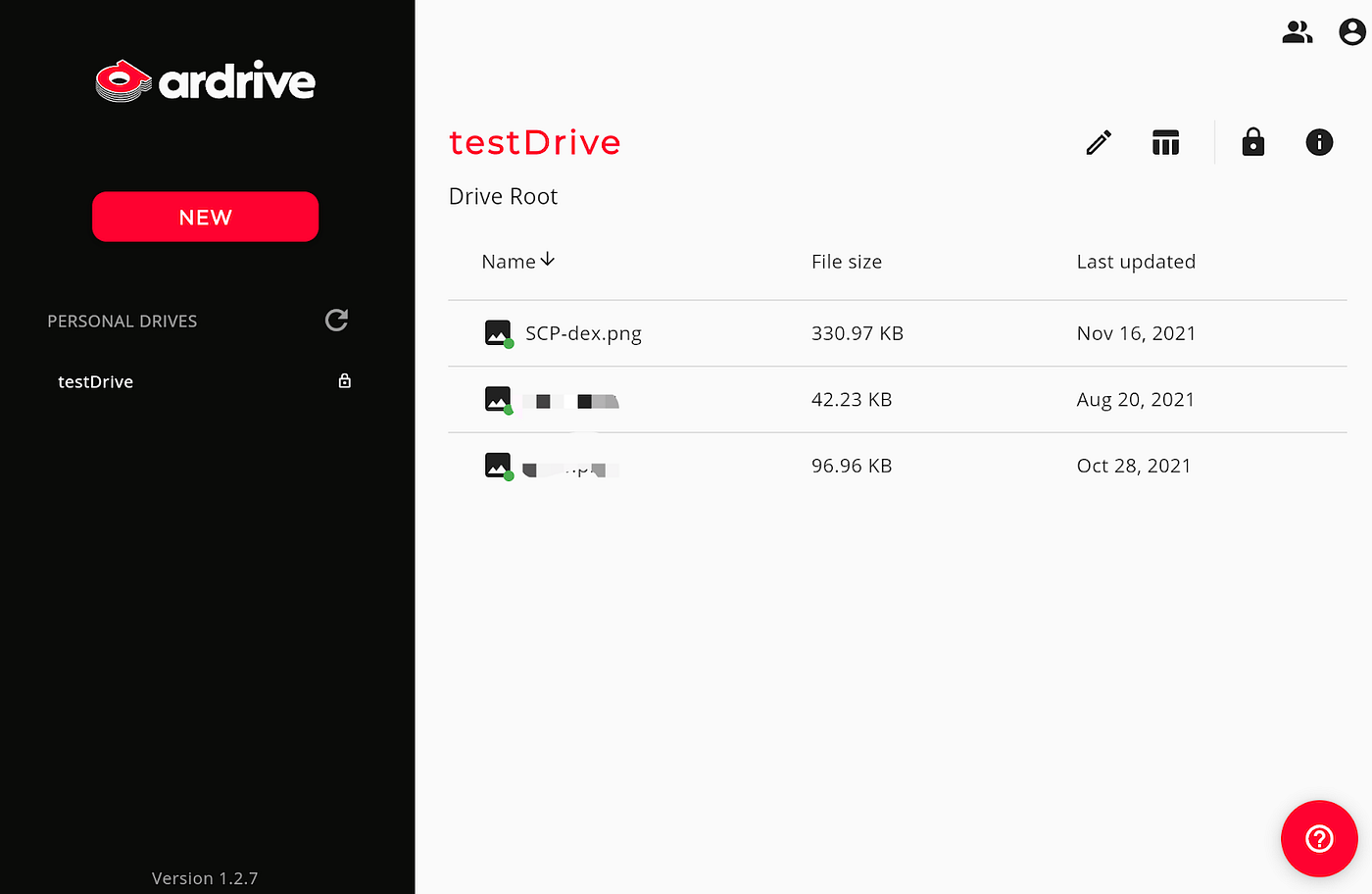Click the Oct 28, 2021 date
The height and width of the screenshot is (894, 1372).
pos(1134,466)
